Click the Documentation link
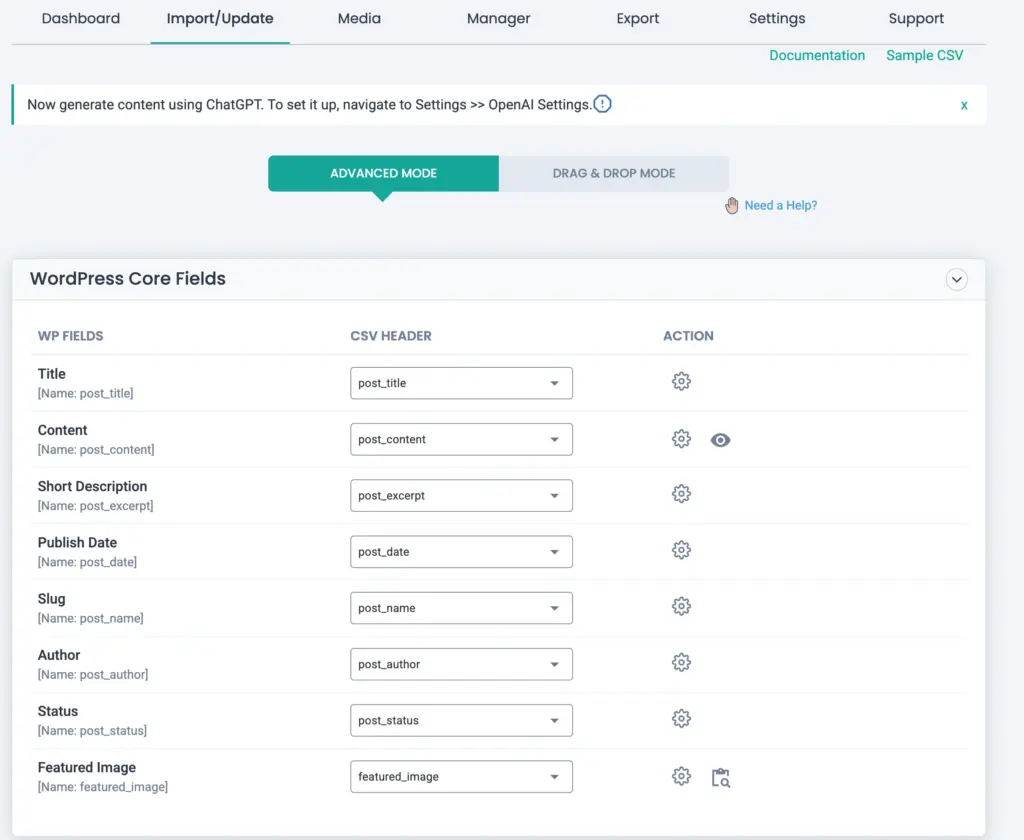The height and width of the screenshot is (840, 1024). [817, 56]
